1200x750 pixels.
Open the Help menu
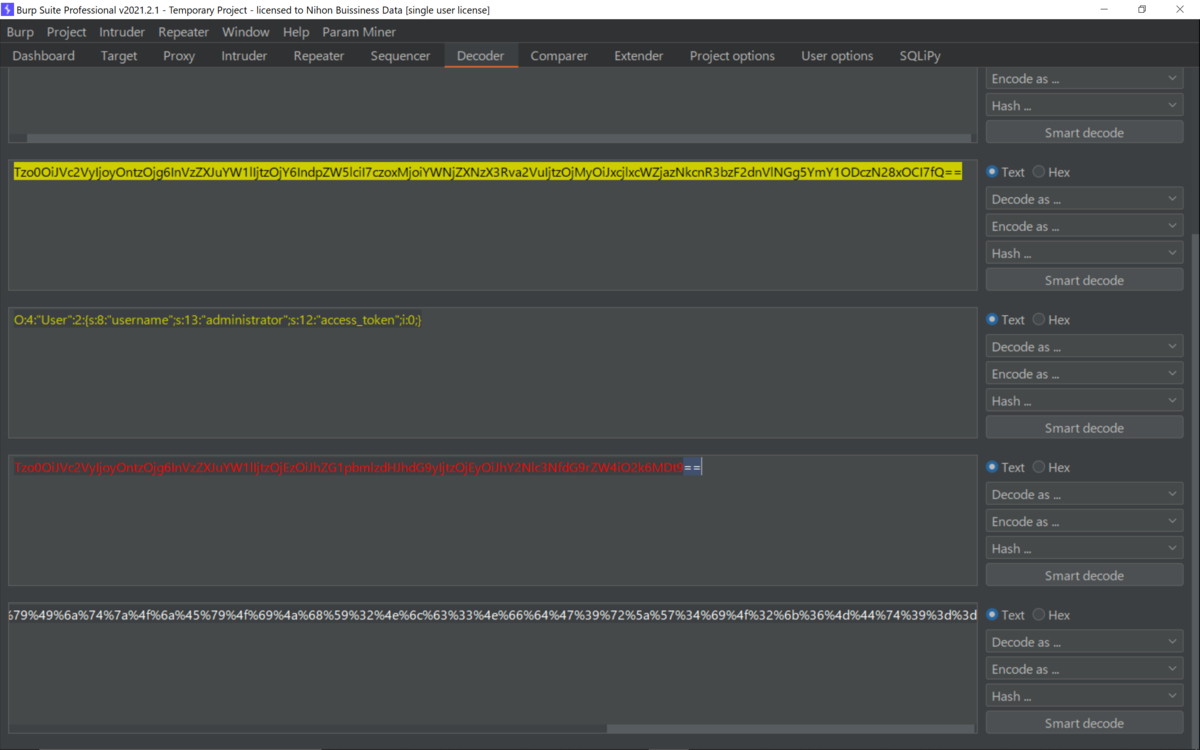pos(296,32)
